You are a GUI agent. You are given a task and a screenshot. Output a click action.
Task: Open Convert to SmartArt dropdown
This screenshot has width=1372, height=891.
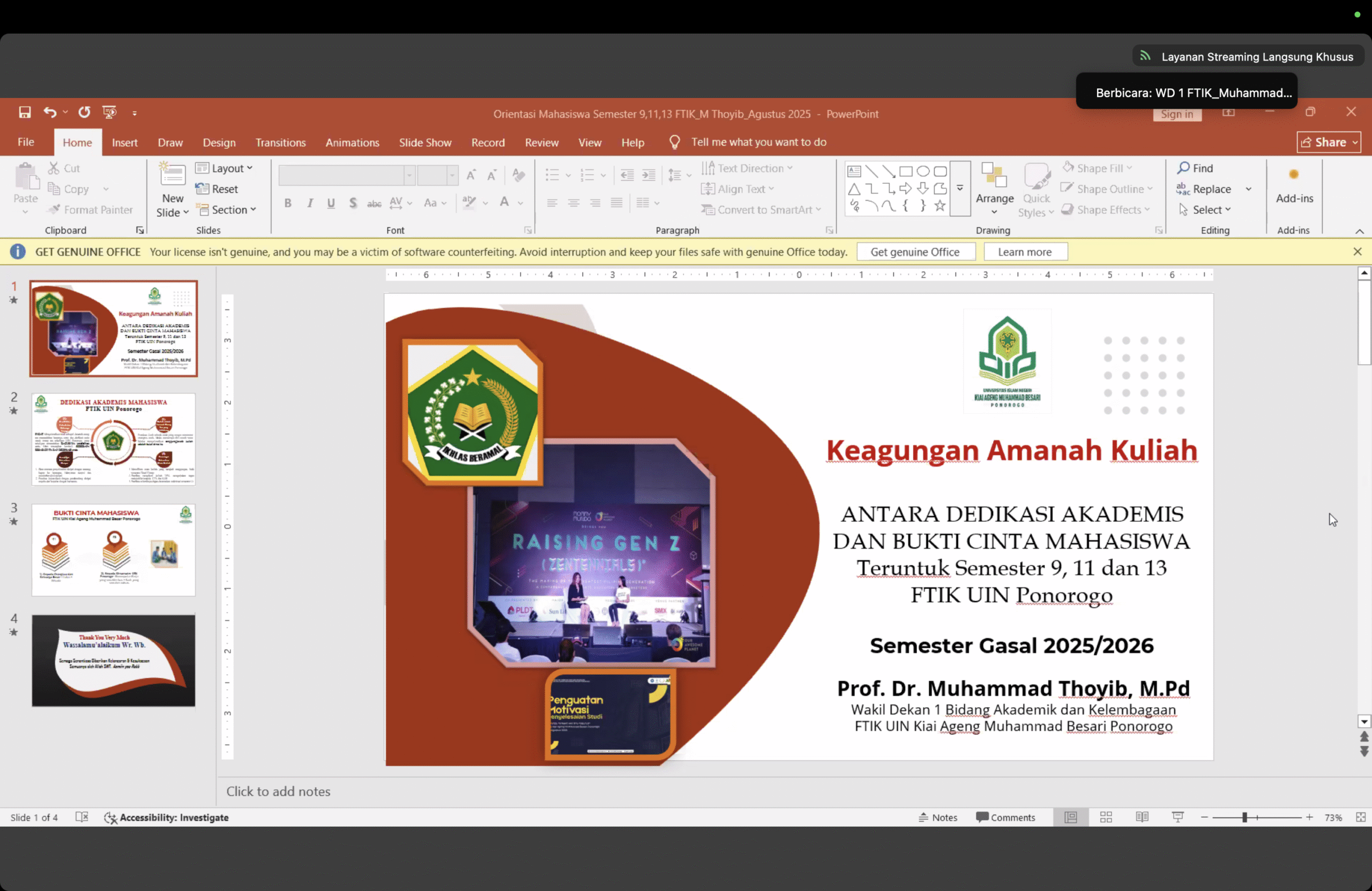click(761, 210)
